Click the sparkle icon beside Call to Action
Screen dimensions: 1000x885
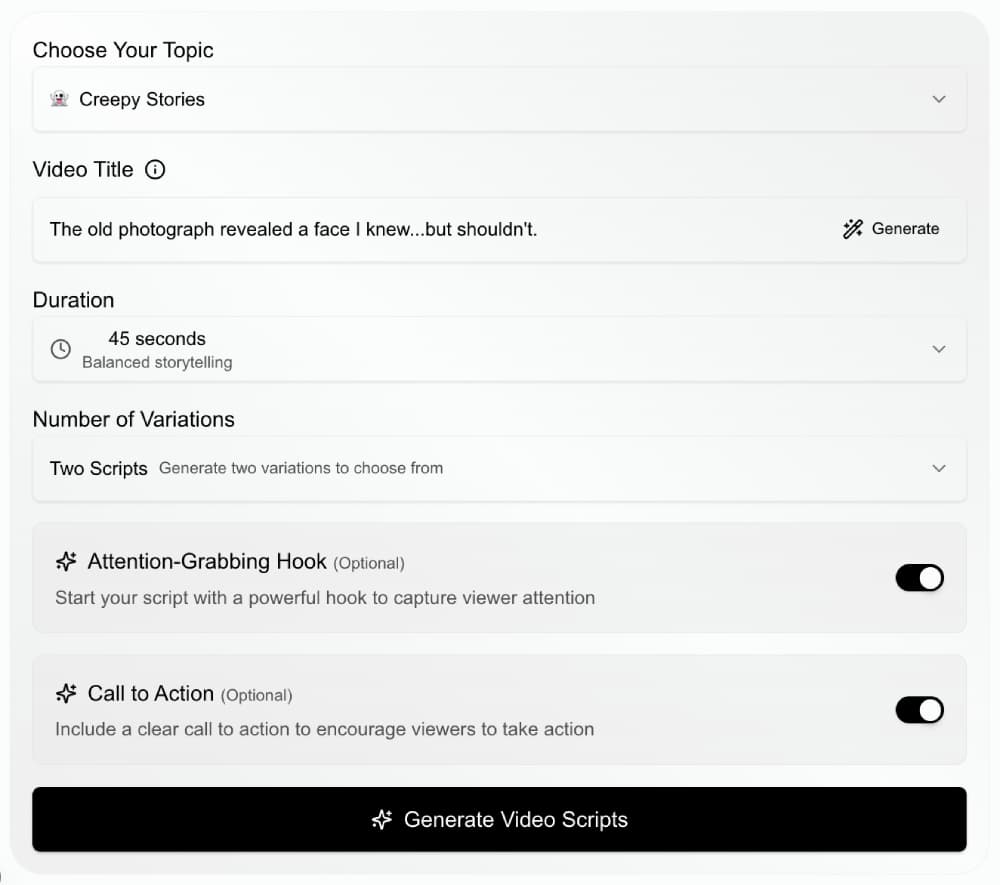tap(66, 694)
